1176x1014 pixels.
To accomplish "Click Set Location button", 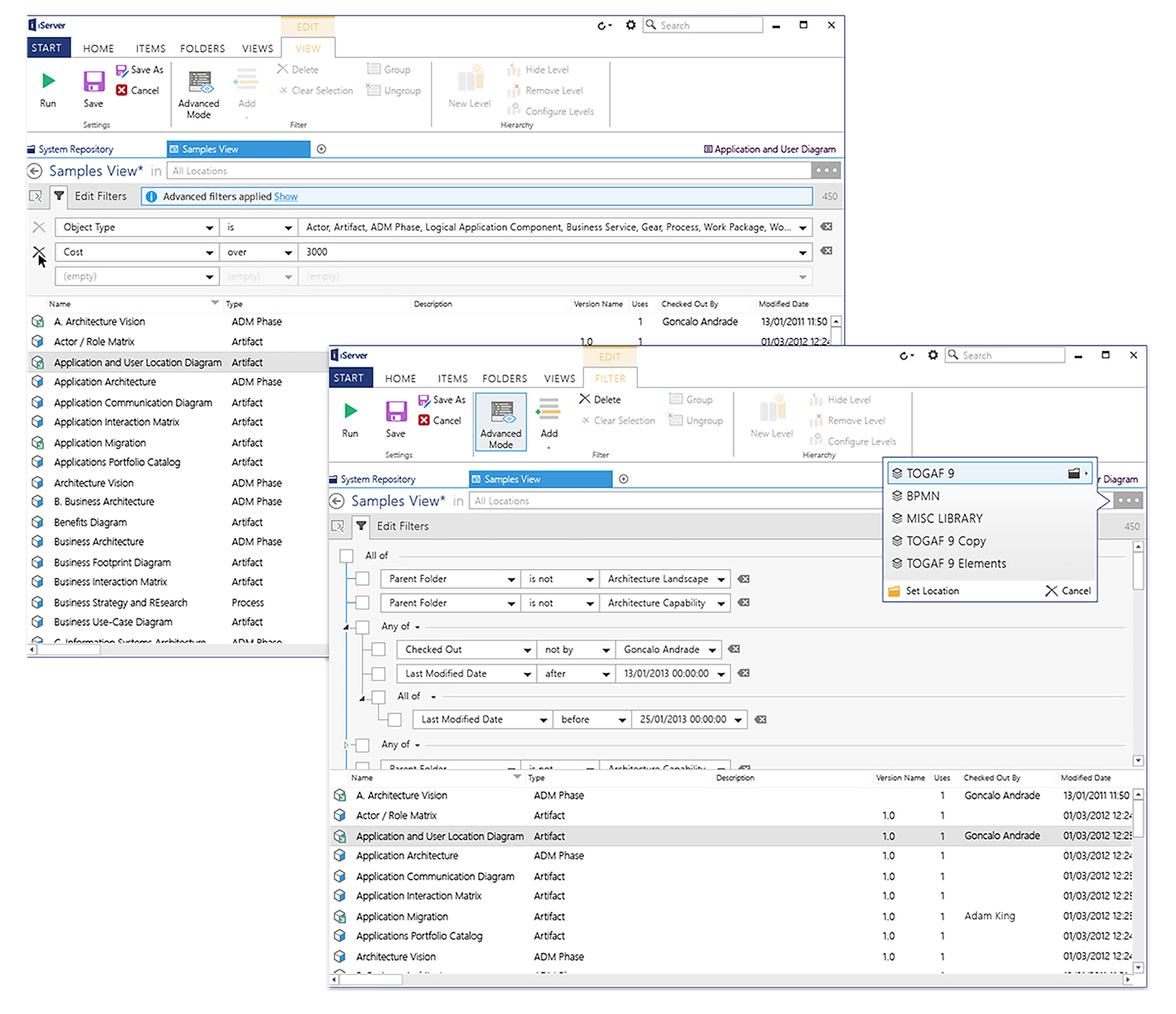I will 924,591.
